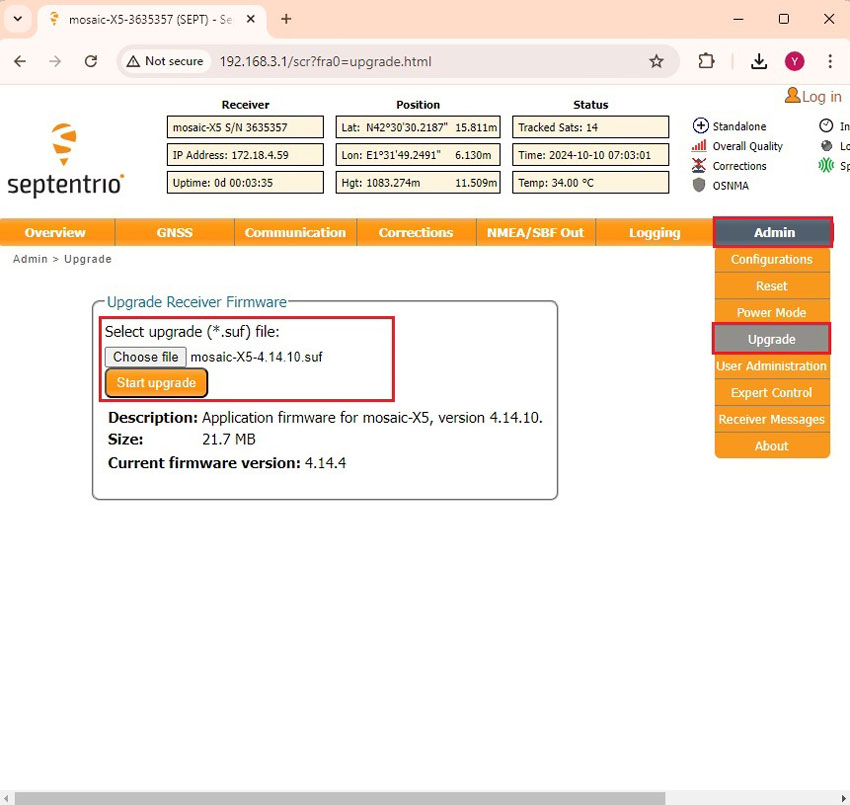Click the Standalone status icon
The width and height of the screenshot is (850, 805).
click(x=700, y=126)
